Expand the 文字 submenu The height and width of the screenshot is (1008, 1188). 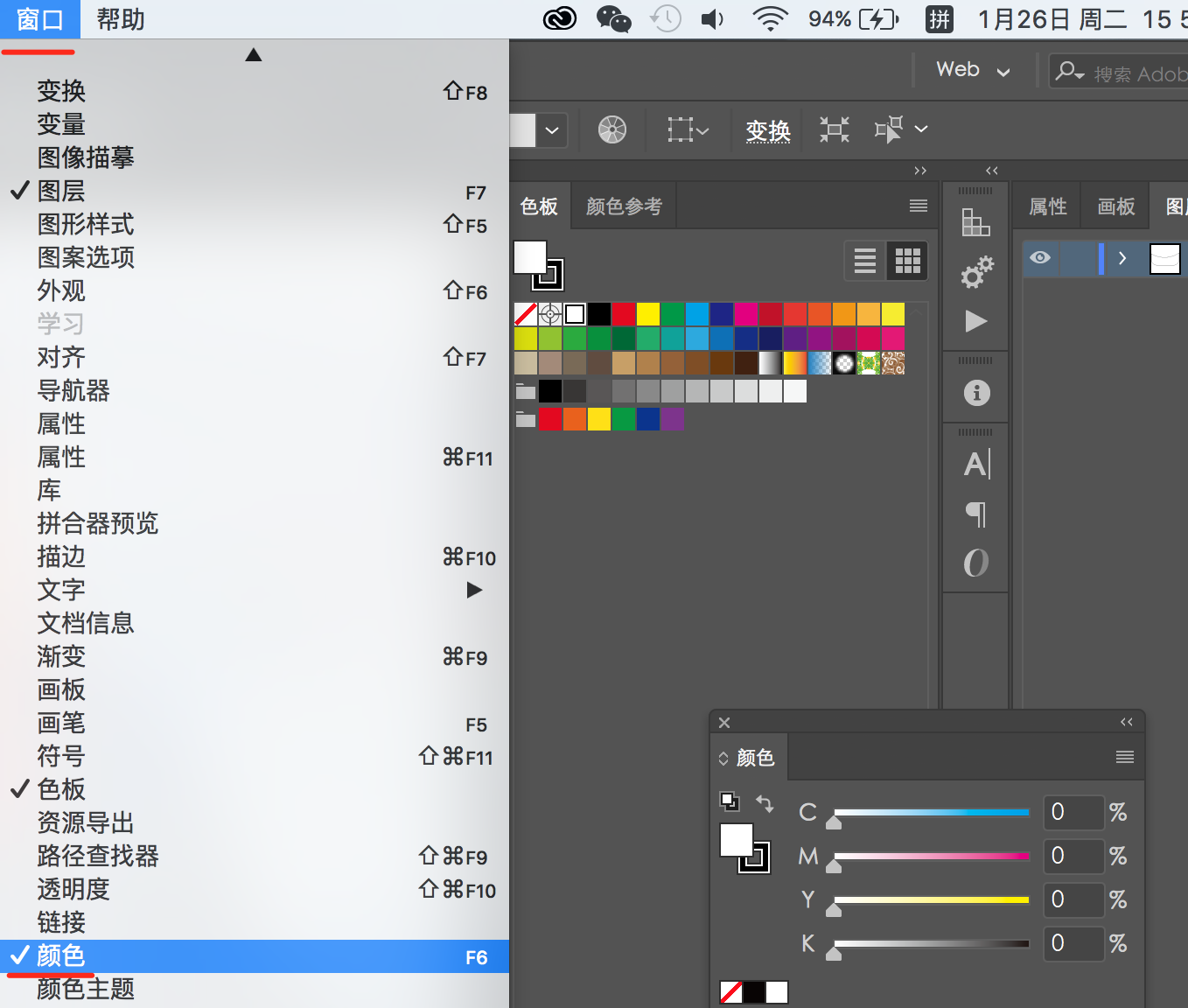61,590
